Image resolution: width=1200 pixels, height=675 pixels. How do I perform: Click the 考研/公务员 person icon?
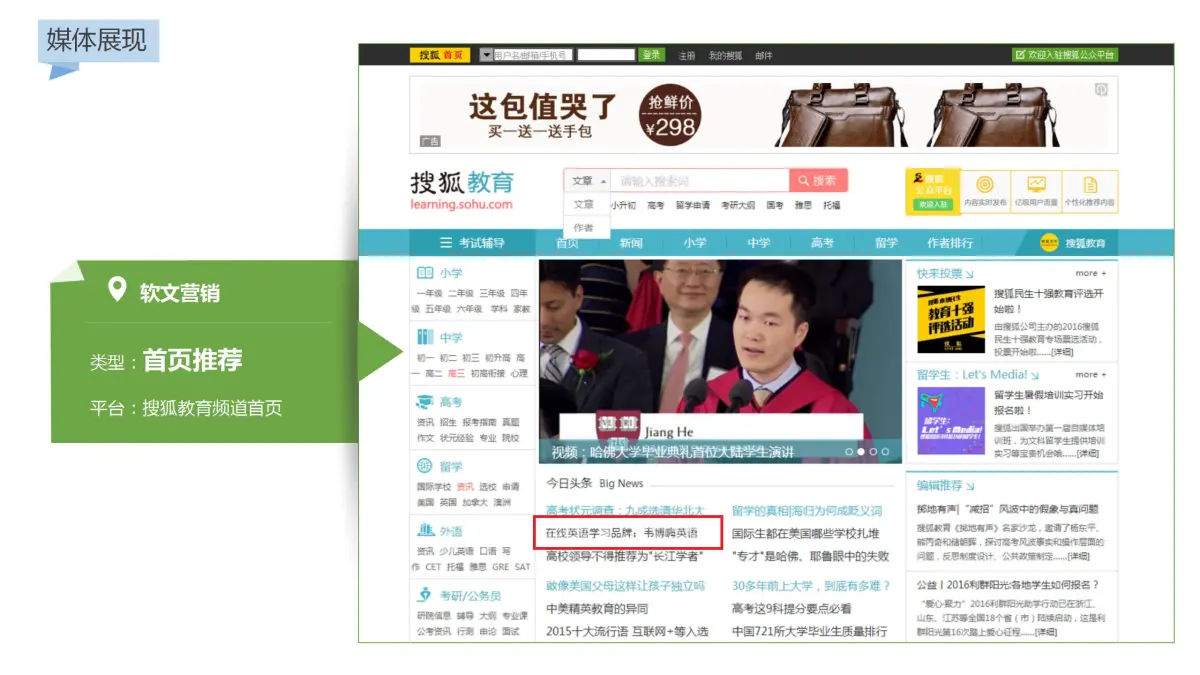click(x=424, y=595)
